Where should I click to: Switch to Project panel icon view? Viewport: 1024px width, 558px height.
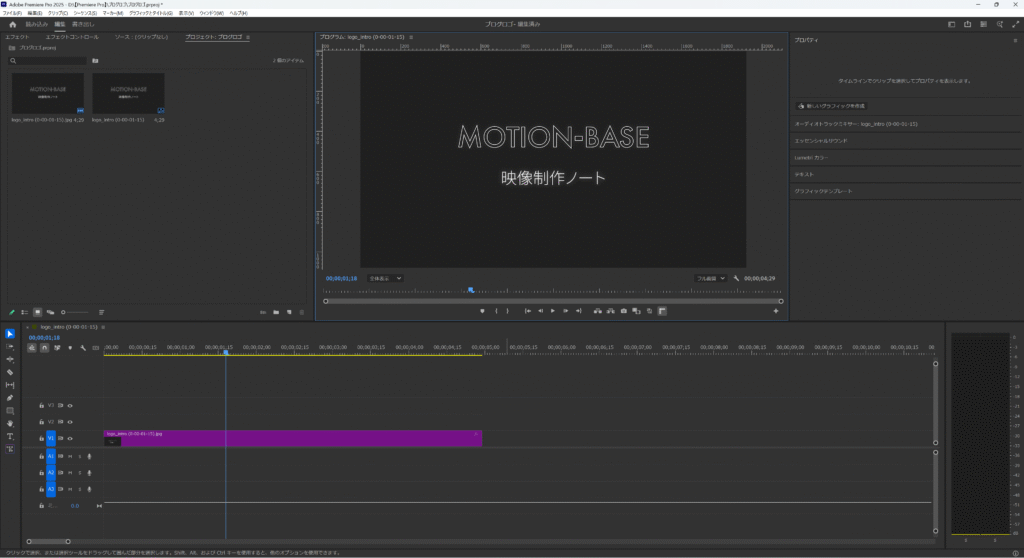coord(37,312)
